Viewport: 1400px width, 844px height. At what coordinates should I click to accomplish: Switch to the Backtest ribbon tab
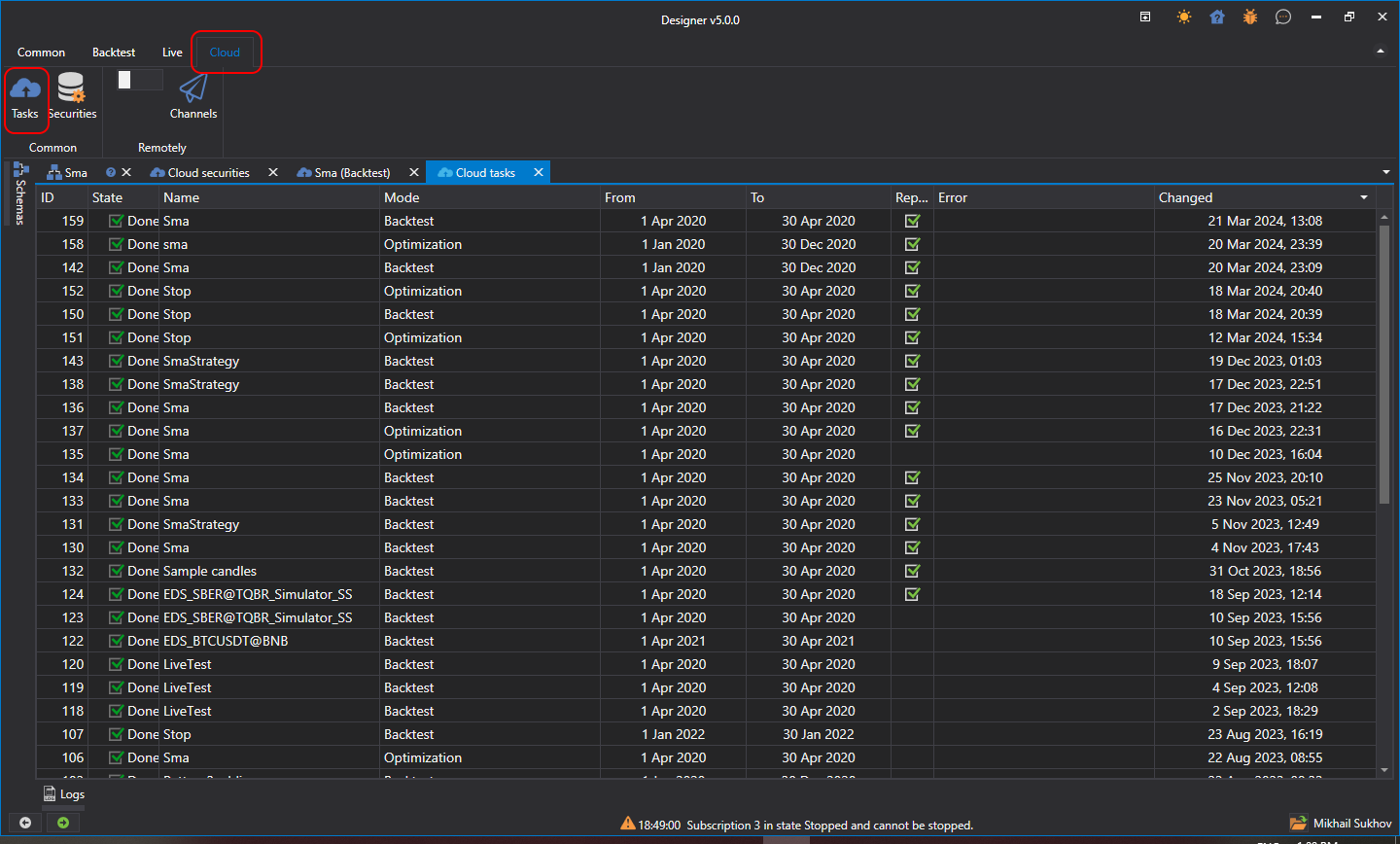click(x=114, y=53)
